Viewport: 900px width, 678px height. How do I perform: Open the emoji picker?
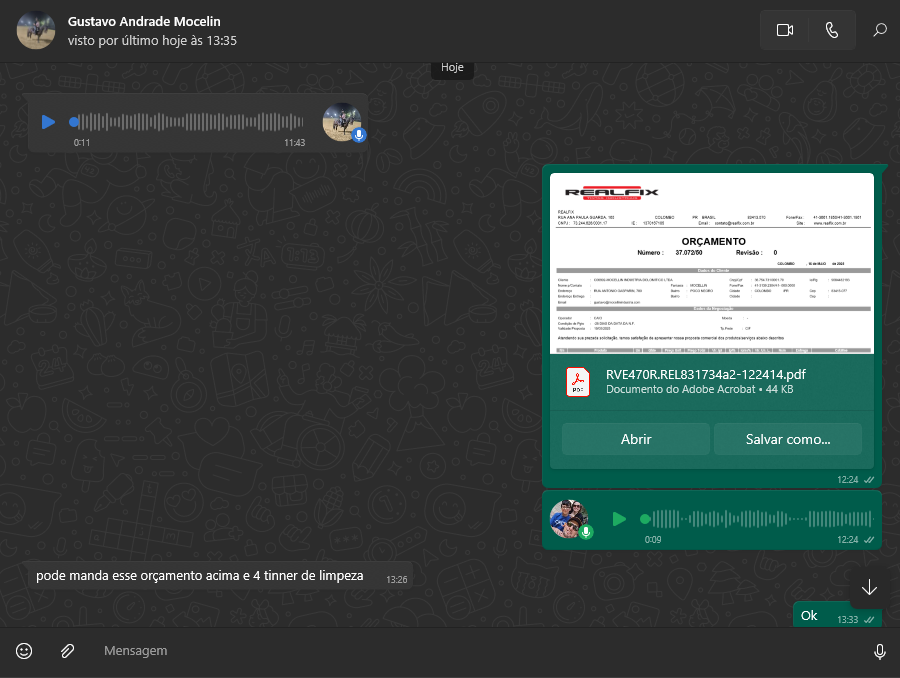pos(24,651)
